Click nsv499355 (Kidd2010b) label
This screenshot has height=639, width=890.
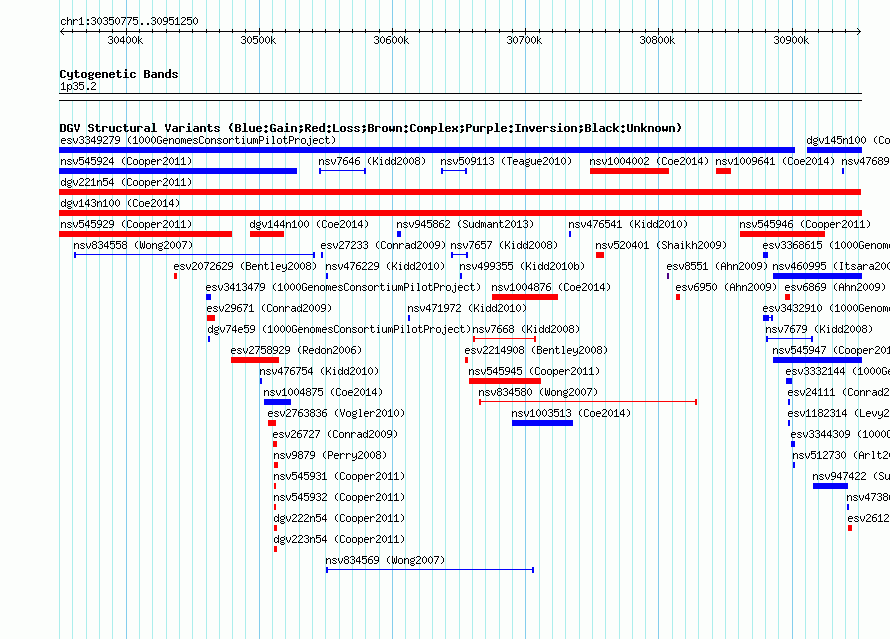click(x=522, y=266)
